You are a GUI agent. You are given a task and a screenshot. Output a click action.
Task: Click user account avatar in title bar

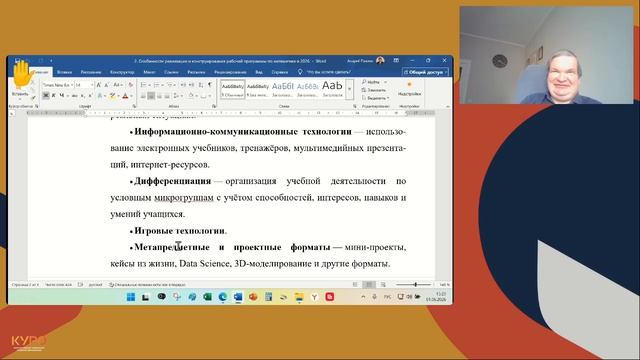pos(380,60)
